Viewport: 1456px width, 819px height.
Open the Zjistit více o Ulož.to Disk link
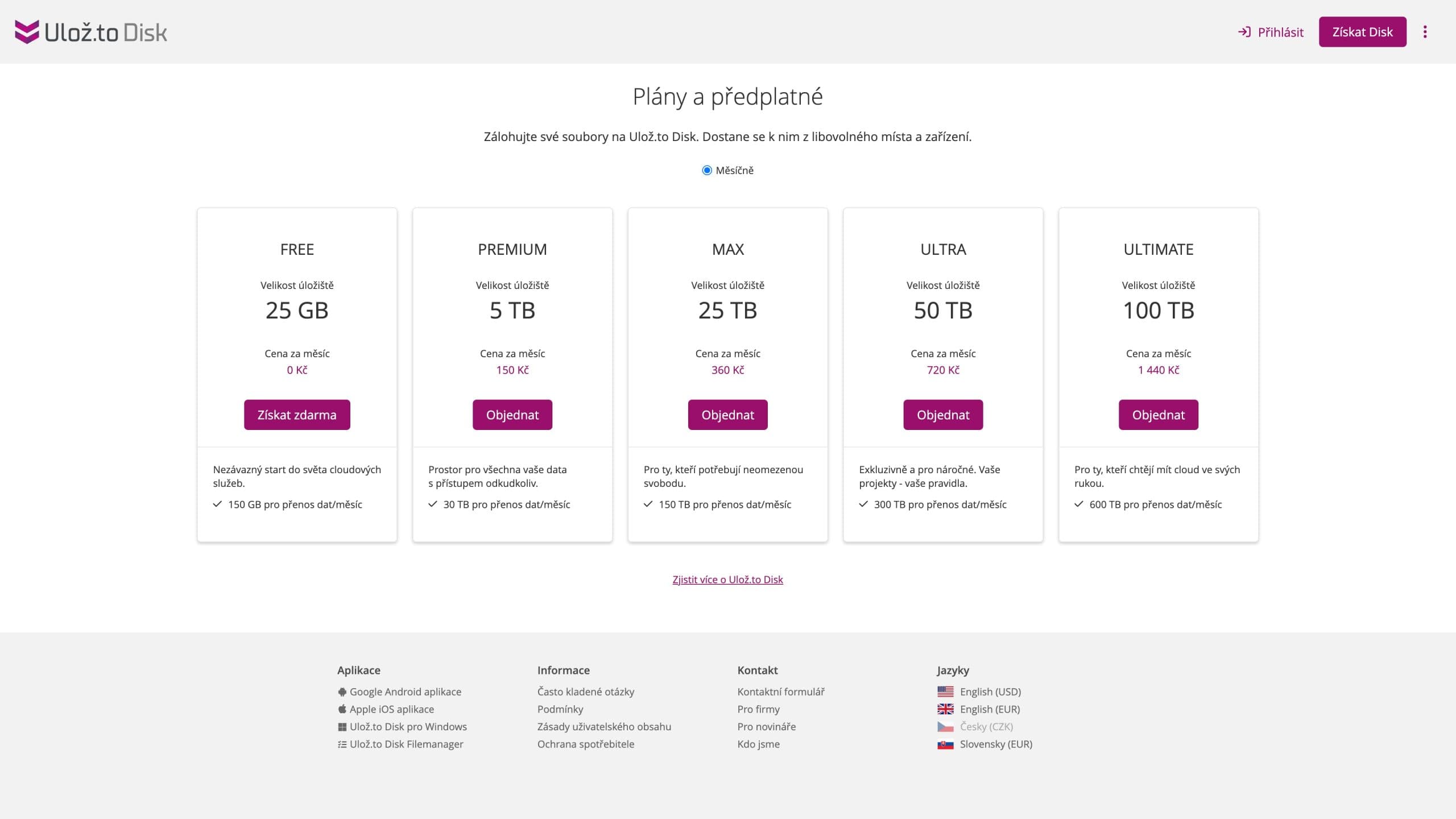coord(727,580)
